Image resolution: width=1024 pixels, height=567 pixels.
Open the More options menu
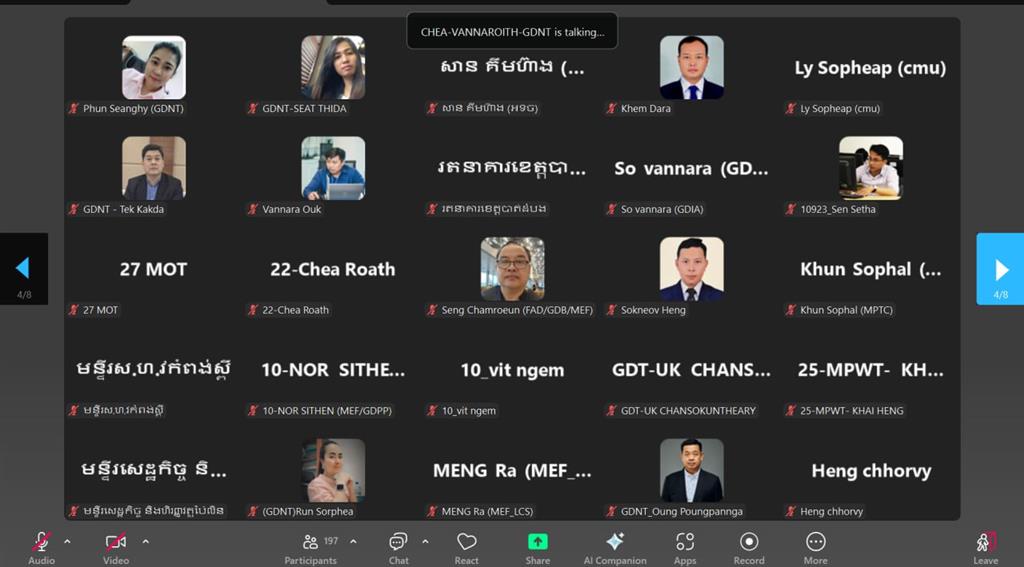click(816, 547)
